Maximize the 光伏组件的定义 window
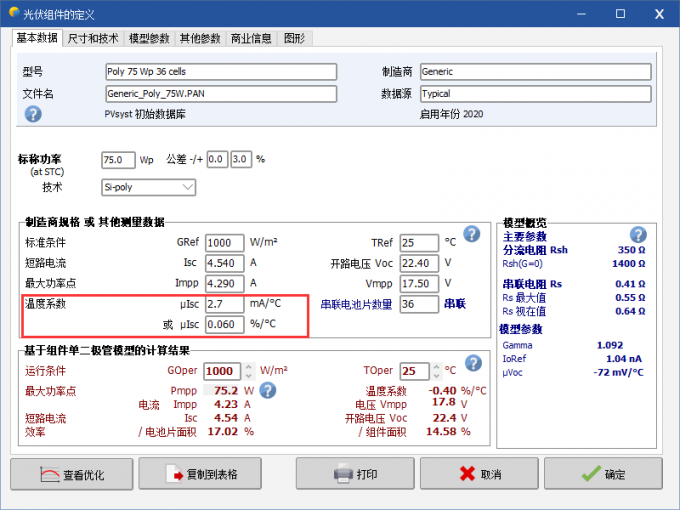680x510 pixels. pyautogui.click(x=620, y=14)
